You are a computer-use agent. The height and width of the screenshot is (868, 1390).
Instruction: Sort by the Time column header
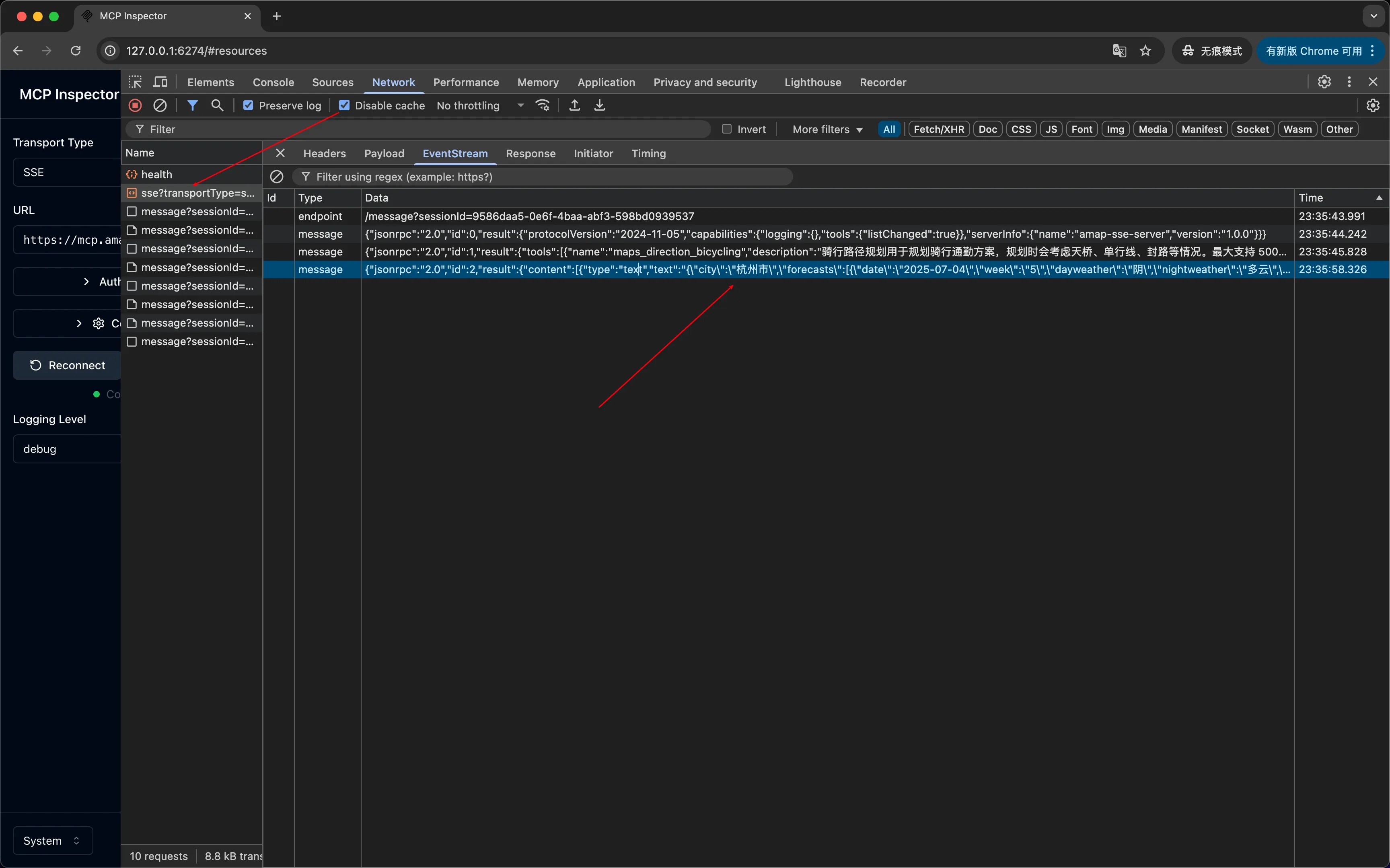tap(1341, 197)
